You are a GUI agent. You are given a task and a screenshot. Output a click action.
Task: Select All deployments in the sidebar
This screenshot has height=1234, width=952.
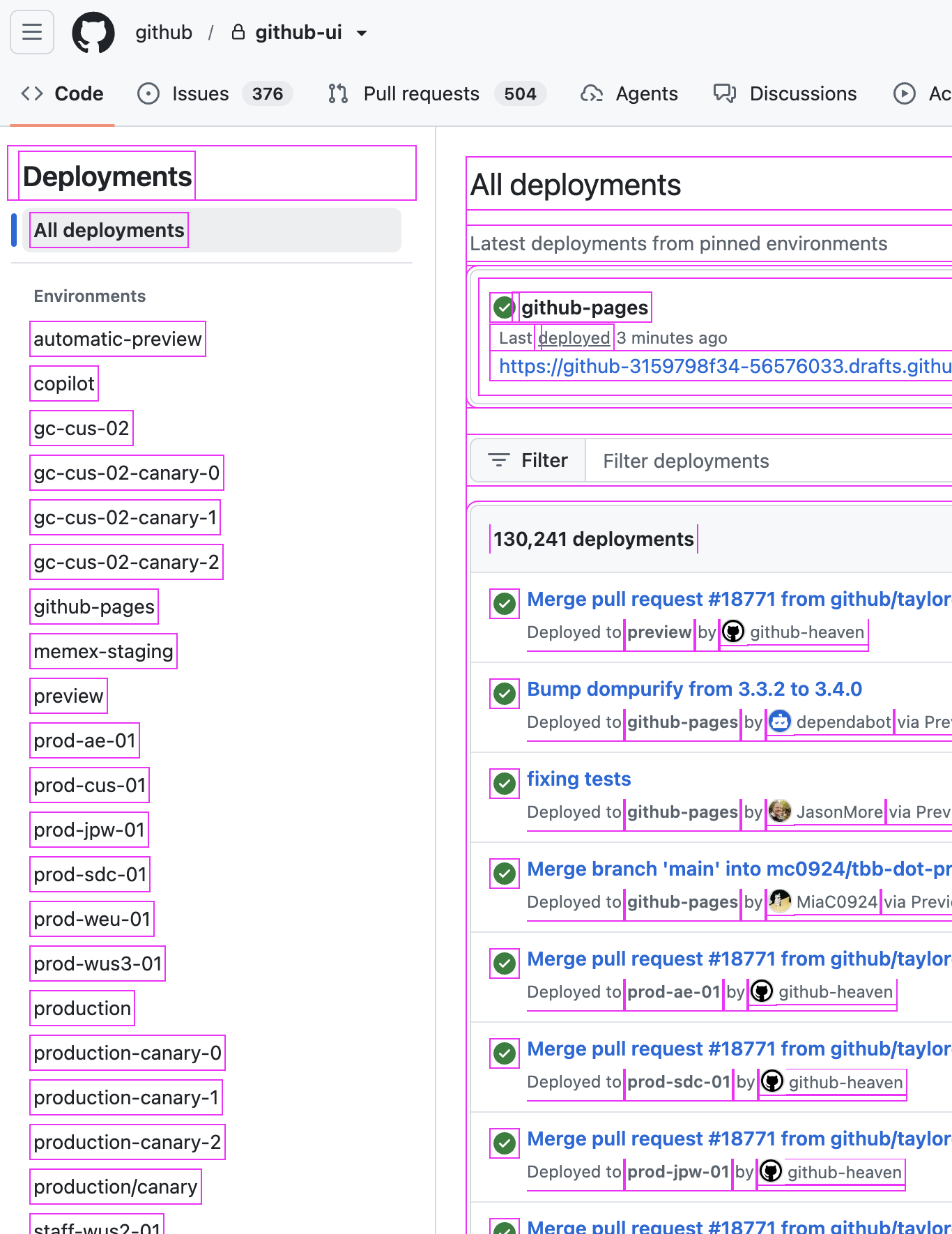tap(109, 230)
